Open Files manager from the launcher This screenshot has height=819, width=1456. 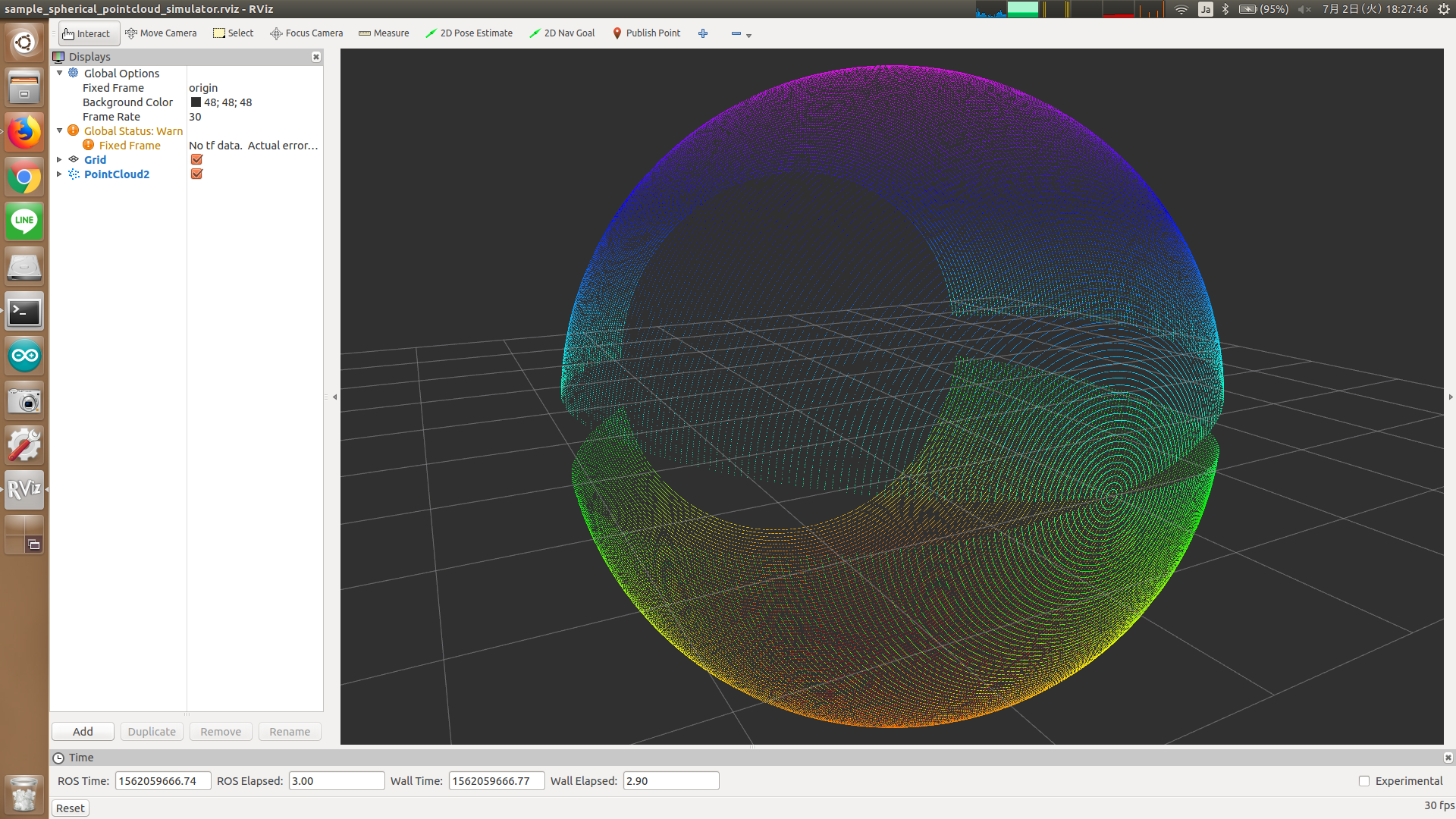point(24,87)
